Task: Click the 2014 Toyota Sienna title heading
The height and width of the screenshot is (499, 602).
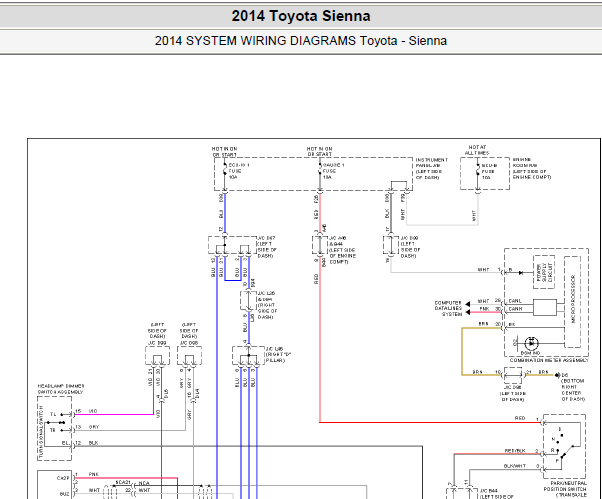Action: [301, 16]
